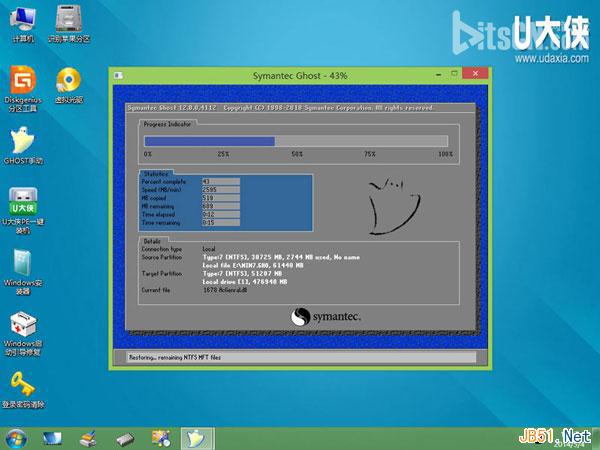Maximize the Symantec Ghost window
Screen dimensions: 600x450
[454, 73]
